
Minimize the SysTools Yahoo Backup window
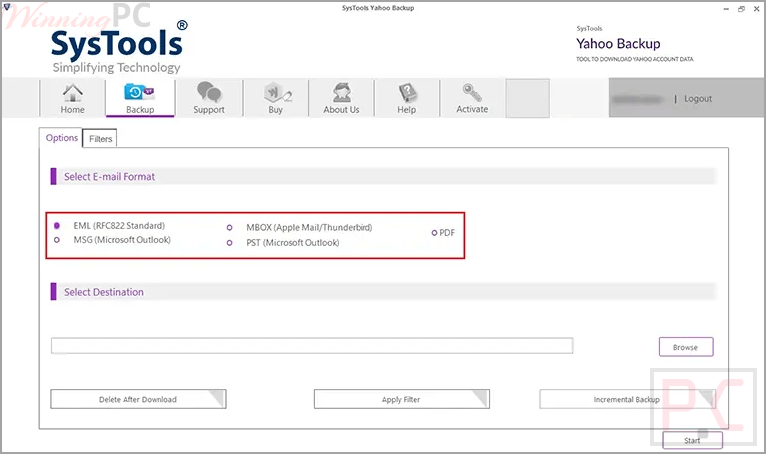tap(726, 9)
